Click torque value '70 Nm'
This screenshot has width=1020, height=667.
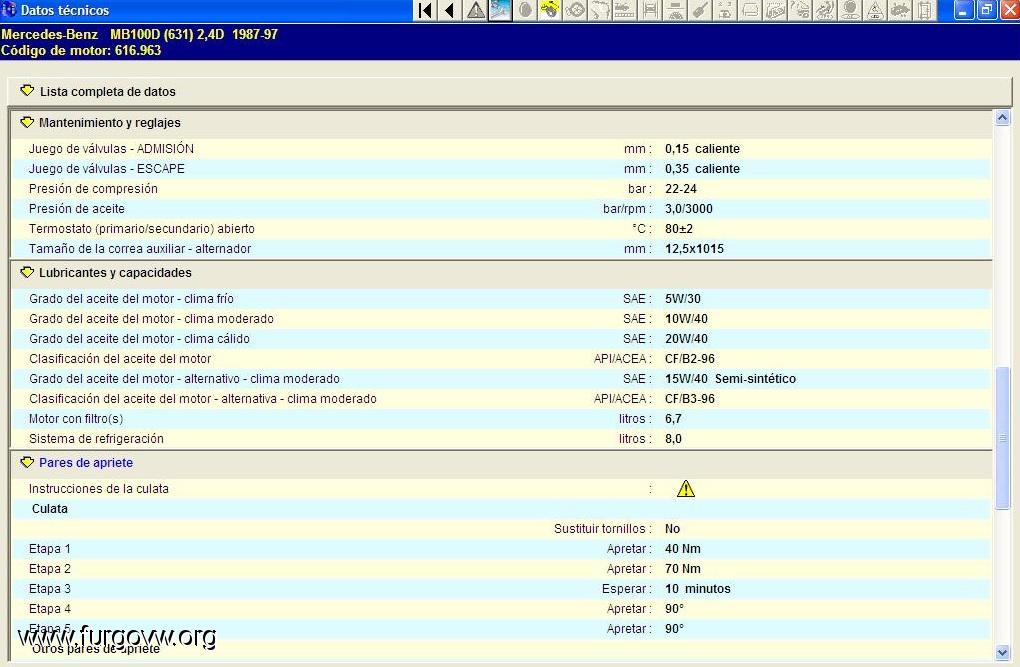coord(682,569)
